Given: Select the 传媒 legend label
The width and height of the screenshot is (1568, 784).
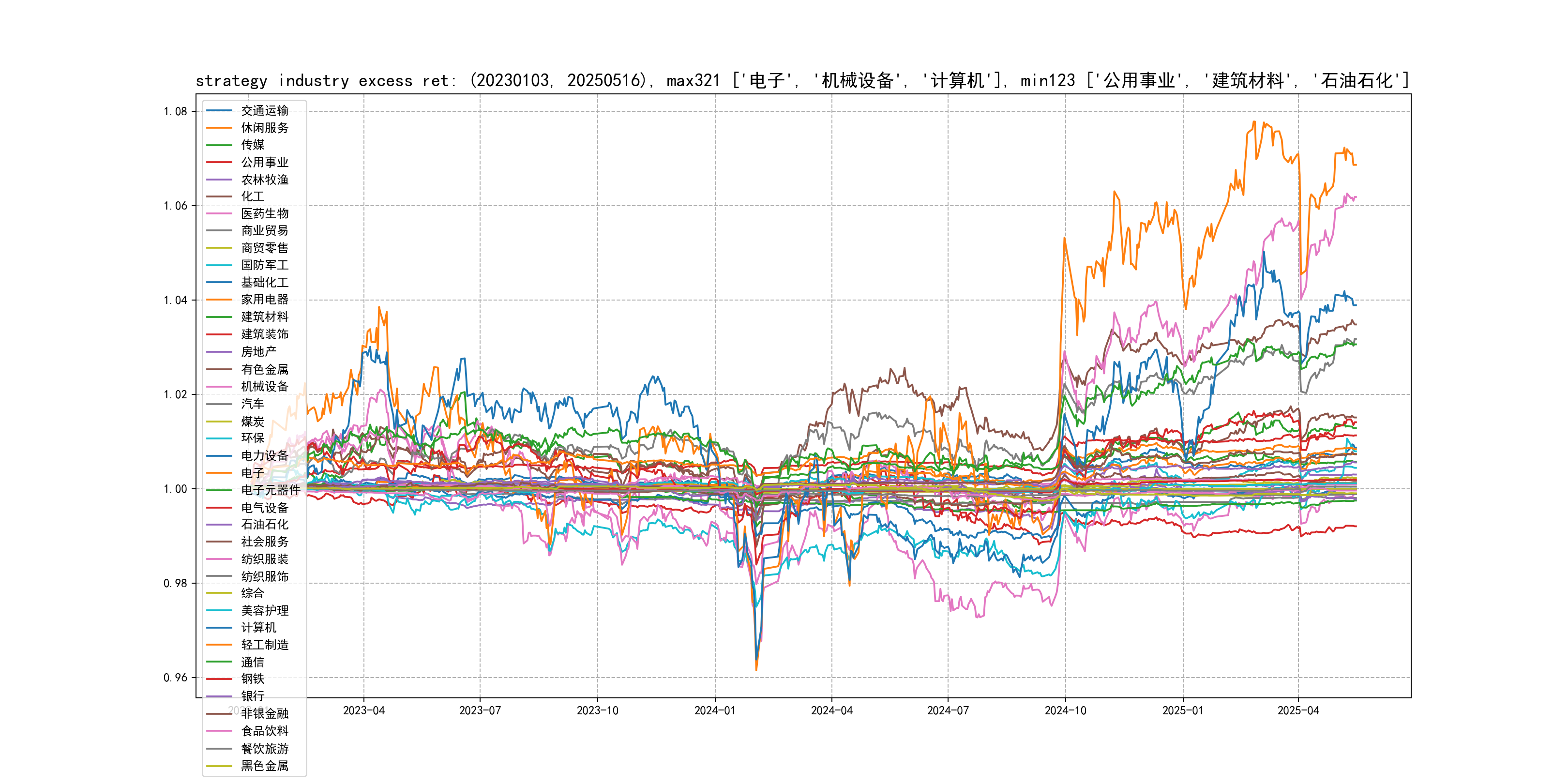Looking at the screenshot, I should [x=253, y=145].
